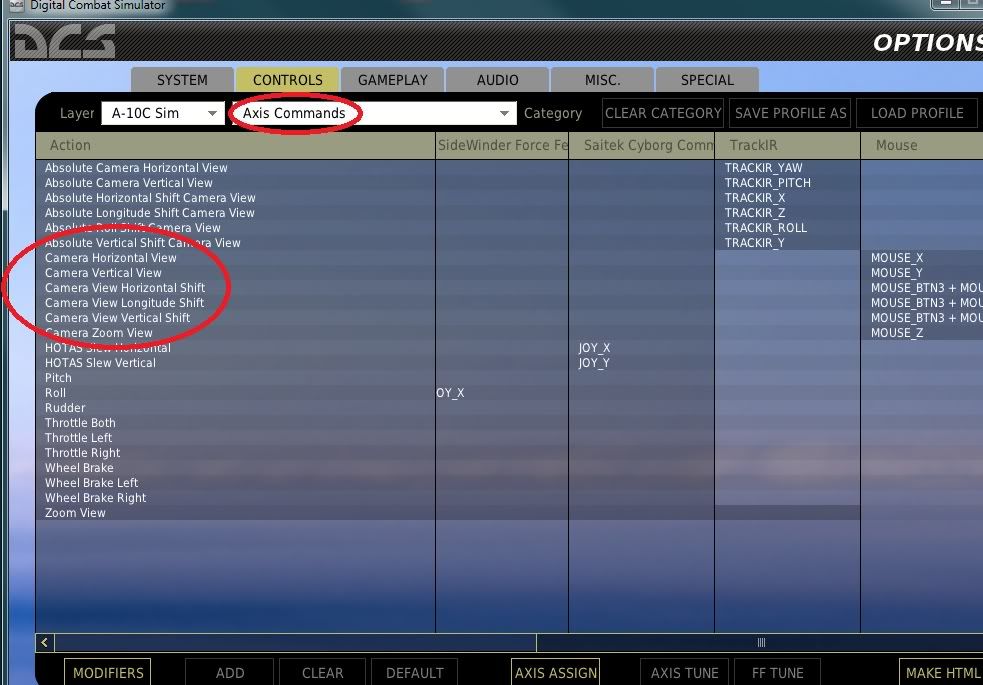Open the MODIFIERS dialog button
Image resolution: width=983 pixels, height=685 pixels.
[108, 673]
